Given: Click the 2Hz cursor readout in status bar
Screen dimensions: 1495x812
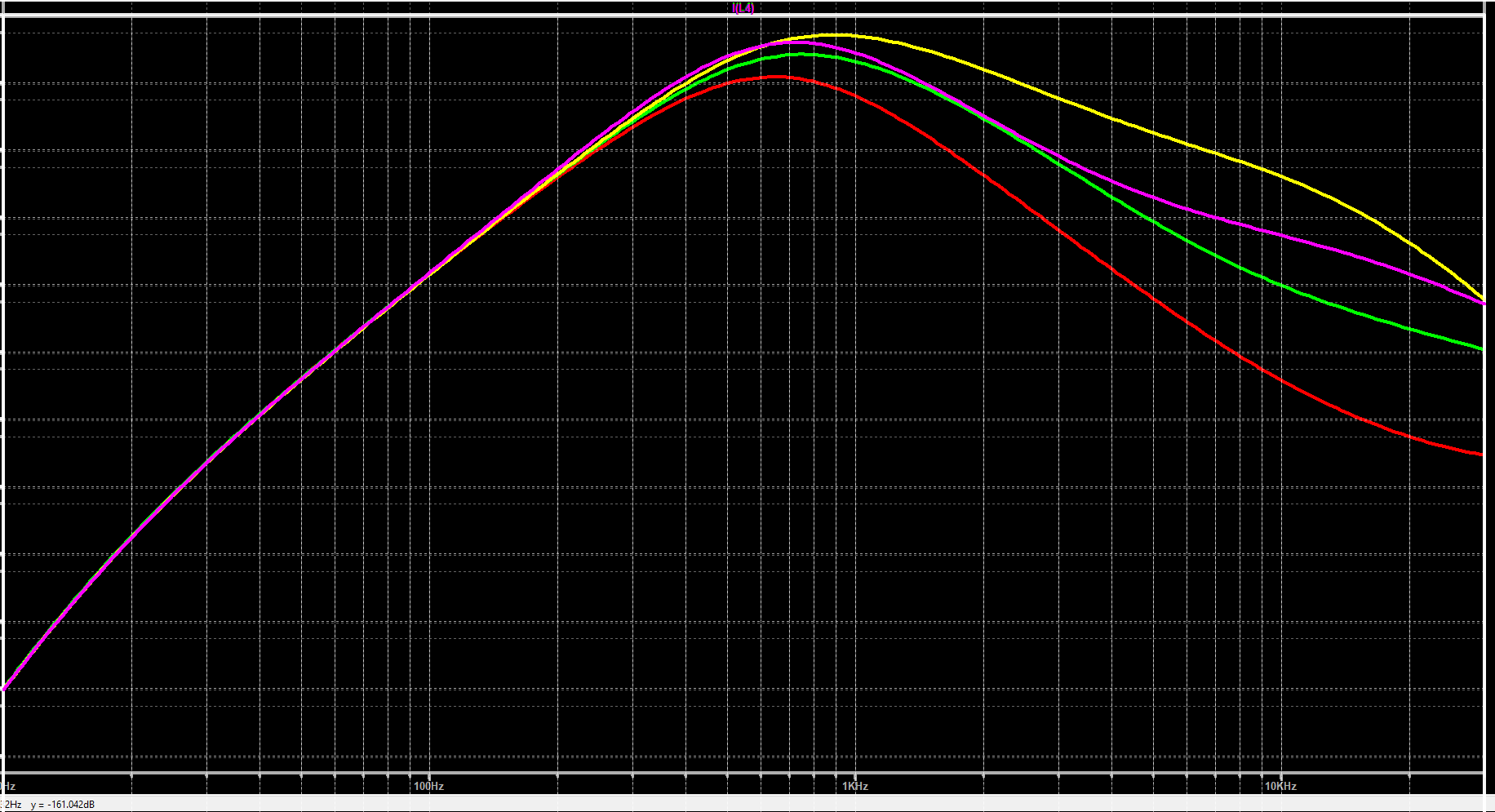Looking at the screenshot, I should 12,805.
